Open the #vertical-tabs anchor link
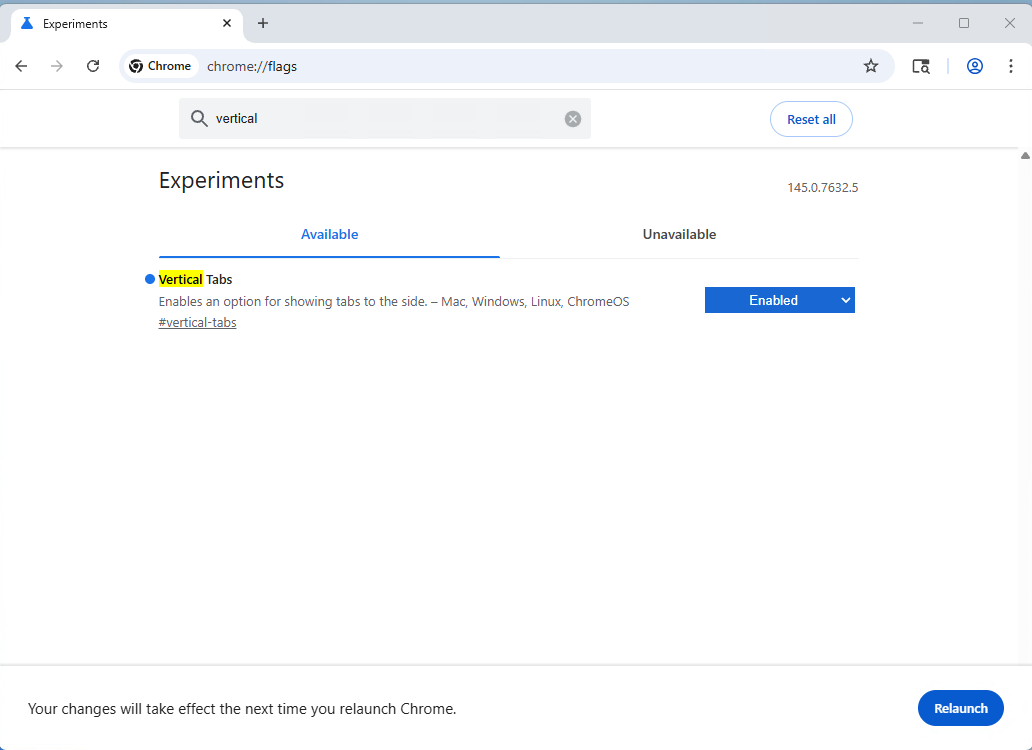Image resolution: width=1032 pixels, height=750 pixels. coord(197,323)
